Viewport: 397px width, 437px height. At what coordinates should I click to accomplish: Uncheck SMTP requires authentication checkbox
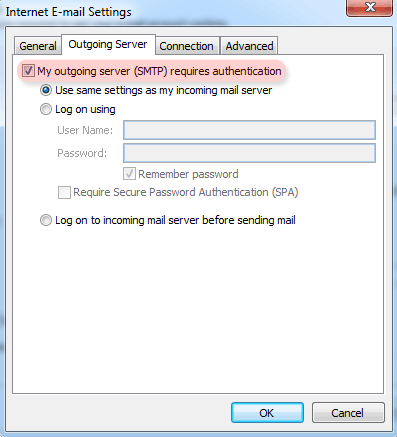(28, 71)
